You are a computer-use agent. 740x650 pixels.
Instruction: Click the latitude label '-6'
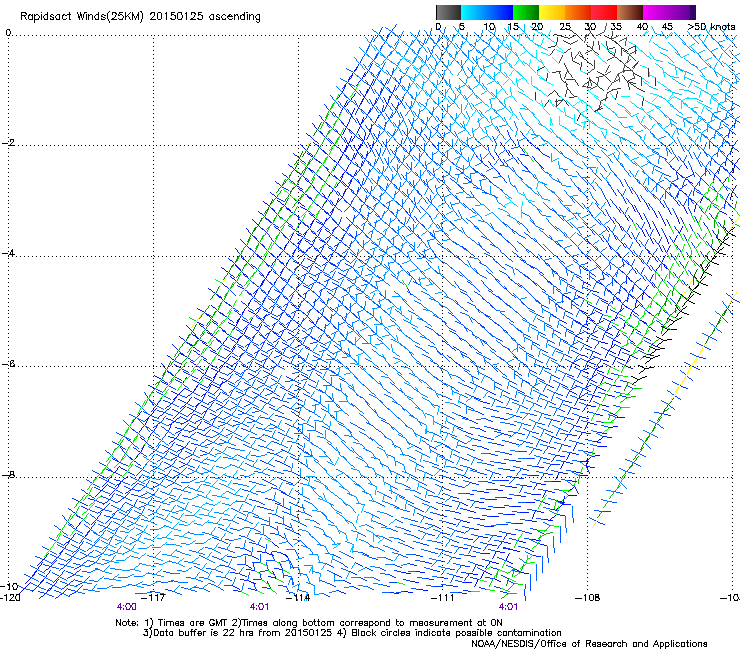(x=8, y=363)
